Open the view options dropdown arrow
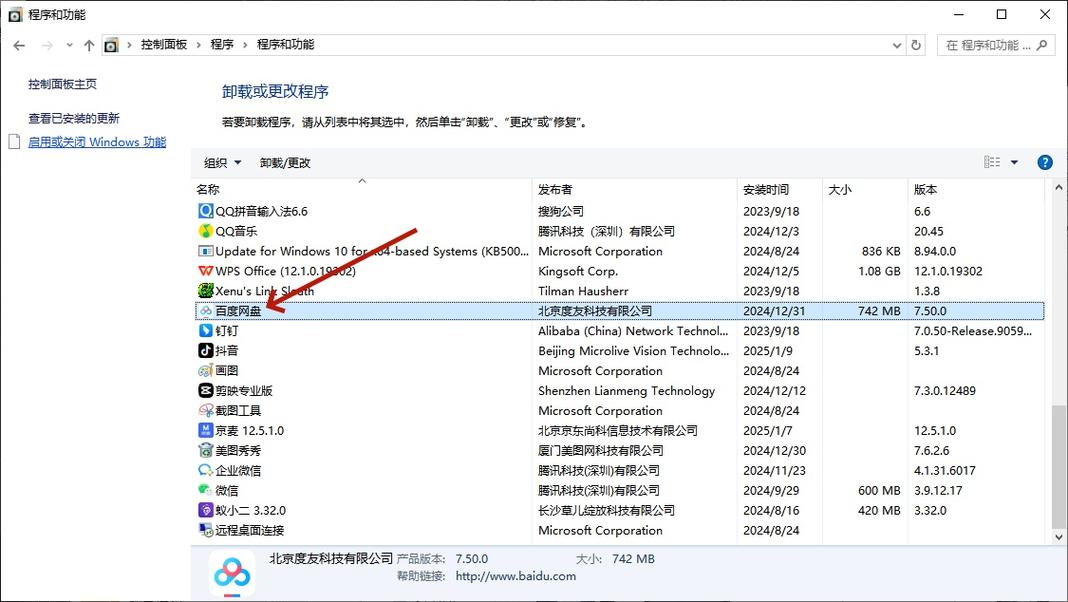Screen dimensions: 1068x602 tap(1012, 161)
